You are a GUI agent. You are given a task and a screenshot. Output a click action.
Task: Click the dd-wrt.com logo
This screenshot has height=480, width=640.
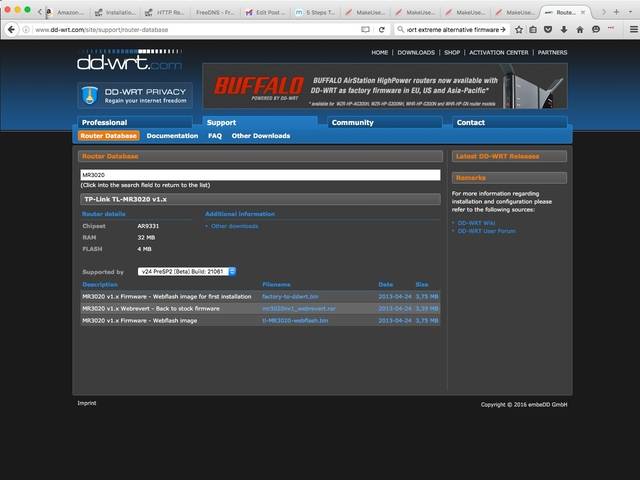(x=129, y=60)
